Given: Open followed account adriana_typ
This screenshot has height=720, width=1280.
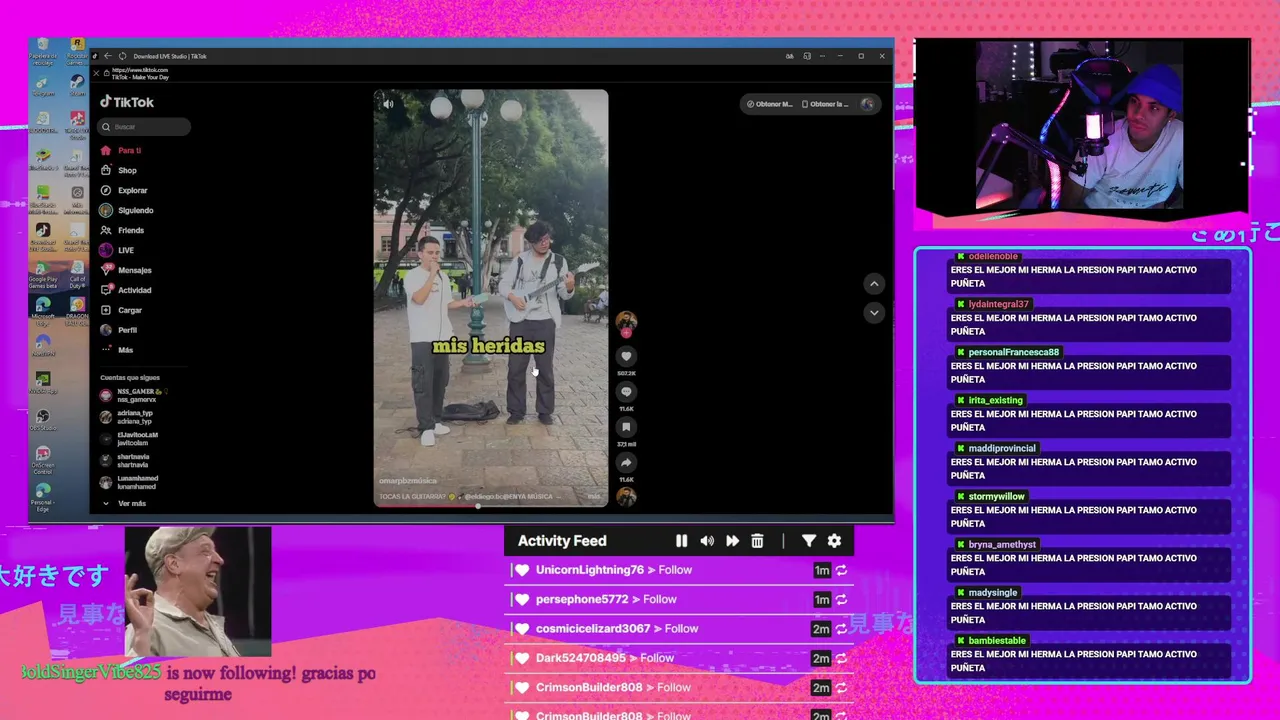Looking at the screenshot, I should 127,417.
